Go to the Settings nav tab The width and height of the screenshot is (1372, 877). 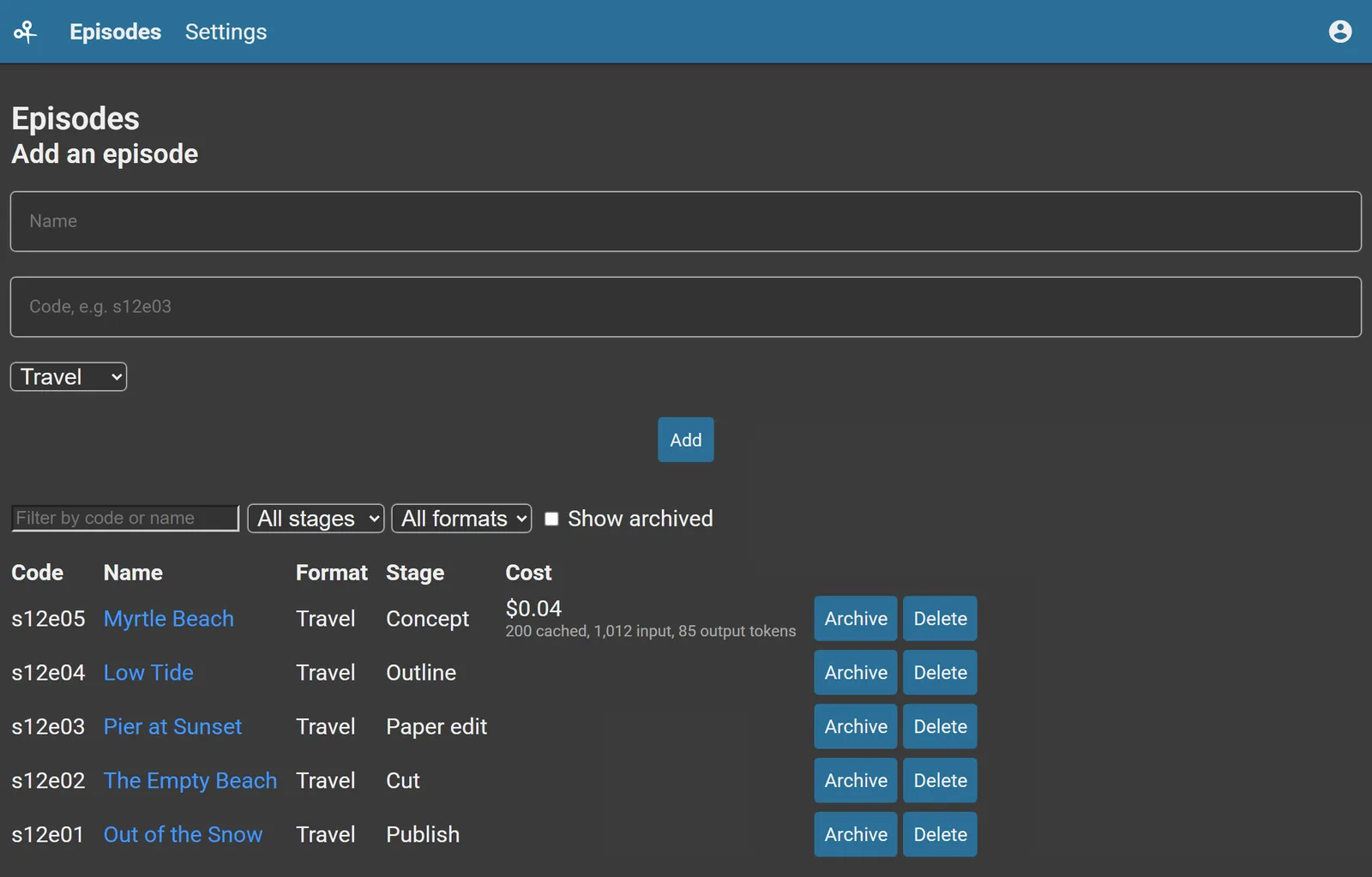(226, 32)
